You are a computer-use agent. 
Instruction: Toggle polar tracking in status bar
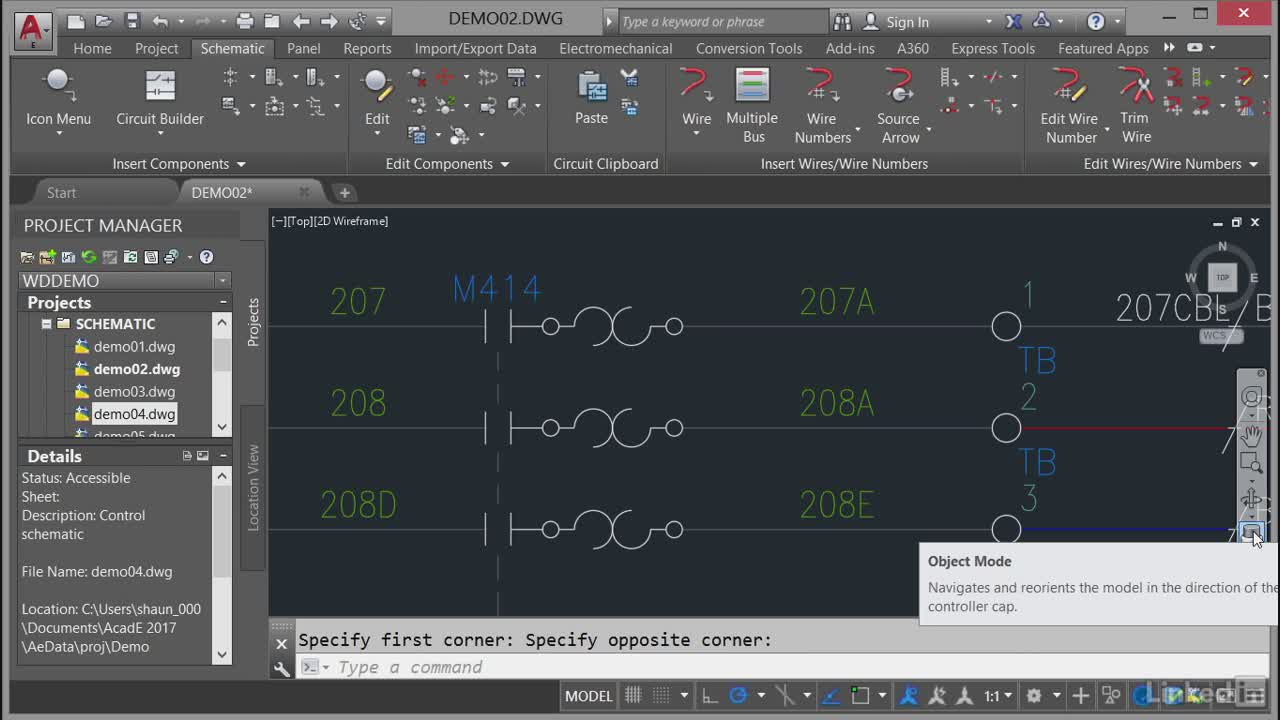739,695
